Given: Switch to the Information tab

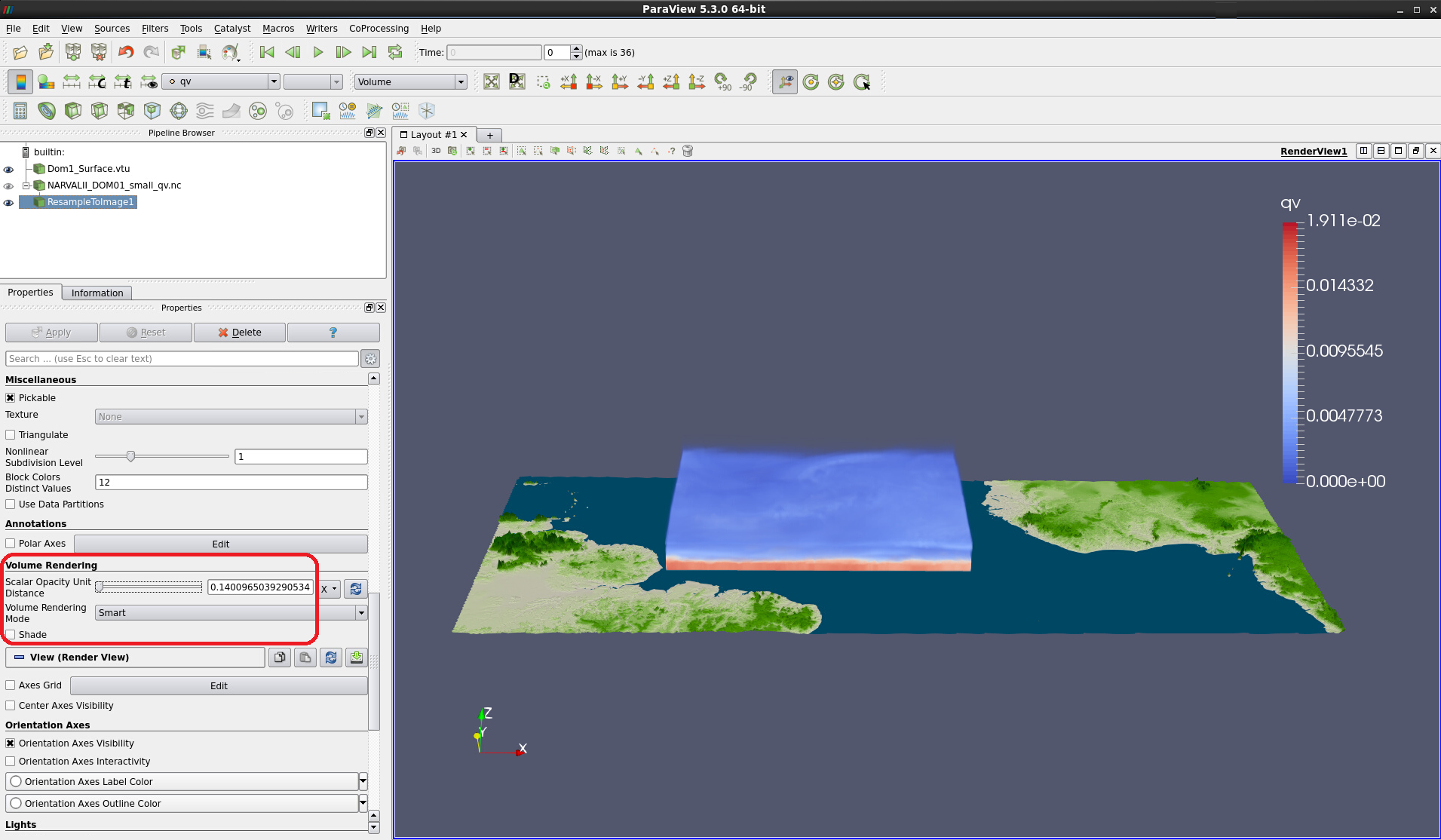Looking at the screenshot, I should tap(97, 293).
